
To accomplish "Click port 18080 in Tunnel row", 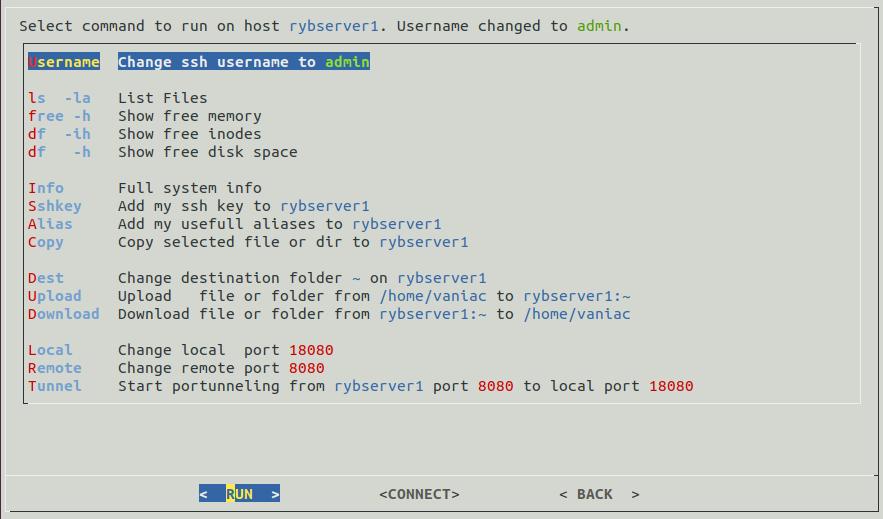I will (671, 386).
